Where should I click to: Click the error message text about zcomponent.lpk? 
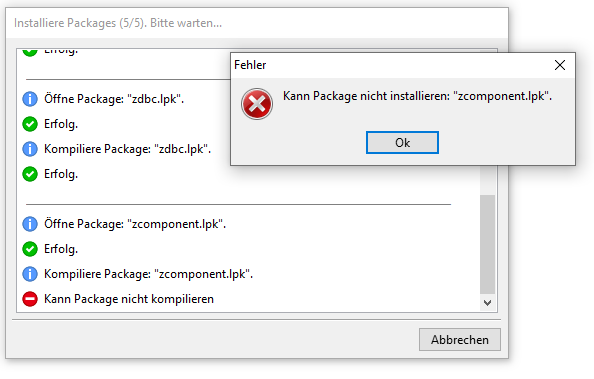pos(417,96)
